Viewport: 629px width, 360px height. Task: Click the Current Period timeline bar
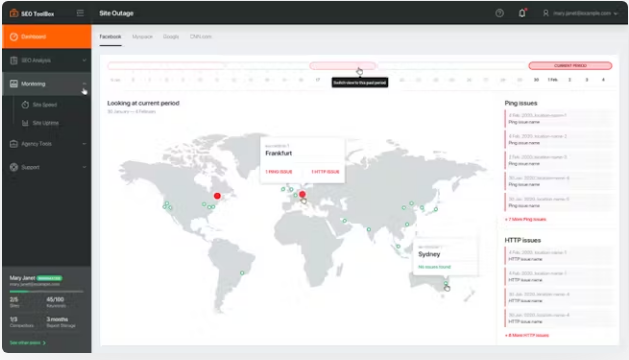pos(570,65)
